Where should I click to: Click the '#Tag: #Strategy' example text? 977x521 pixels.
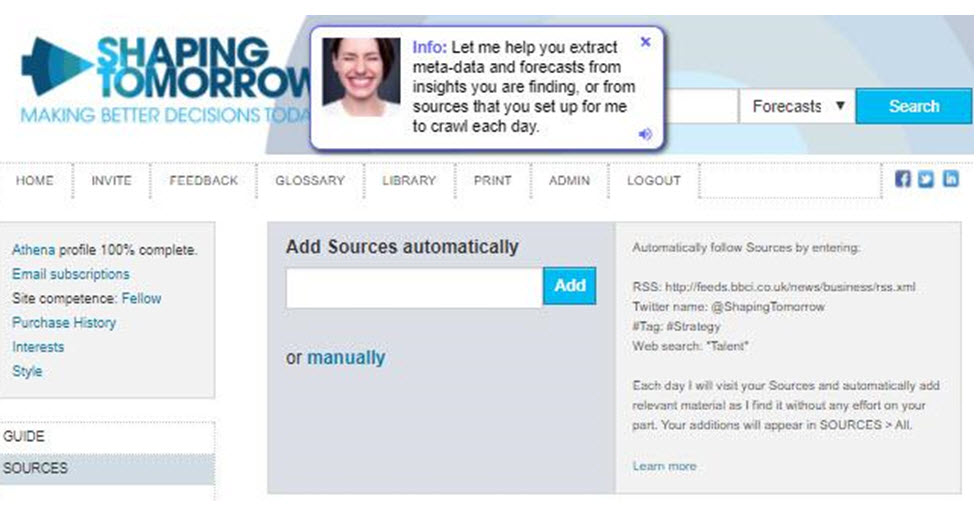[x=676, y=327]
